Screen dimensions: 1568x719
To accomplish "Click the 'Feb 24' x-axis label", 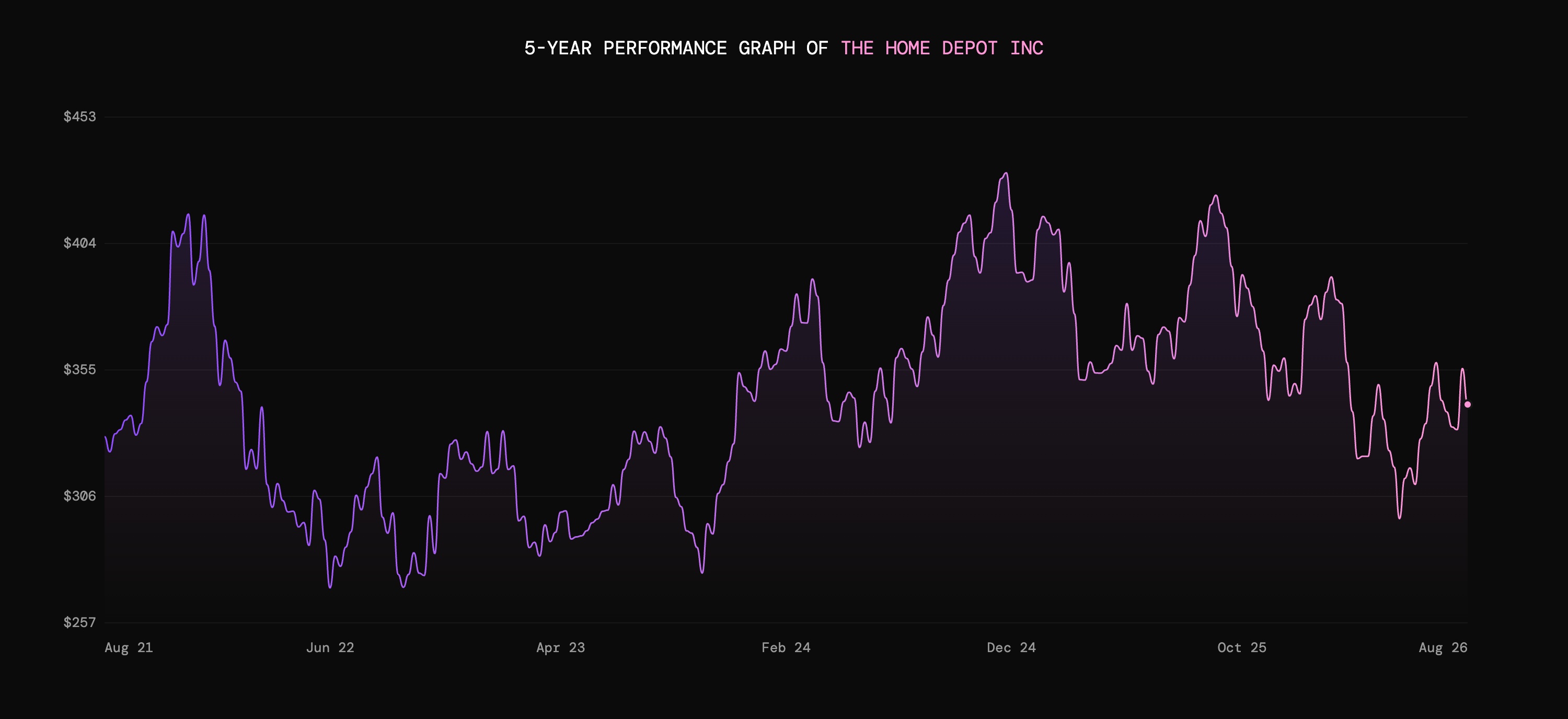I will pos(786,647).
